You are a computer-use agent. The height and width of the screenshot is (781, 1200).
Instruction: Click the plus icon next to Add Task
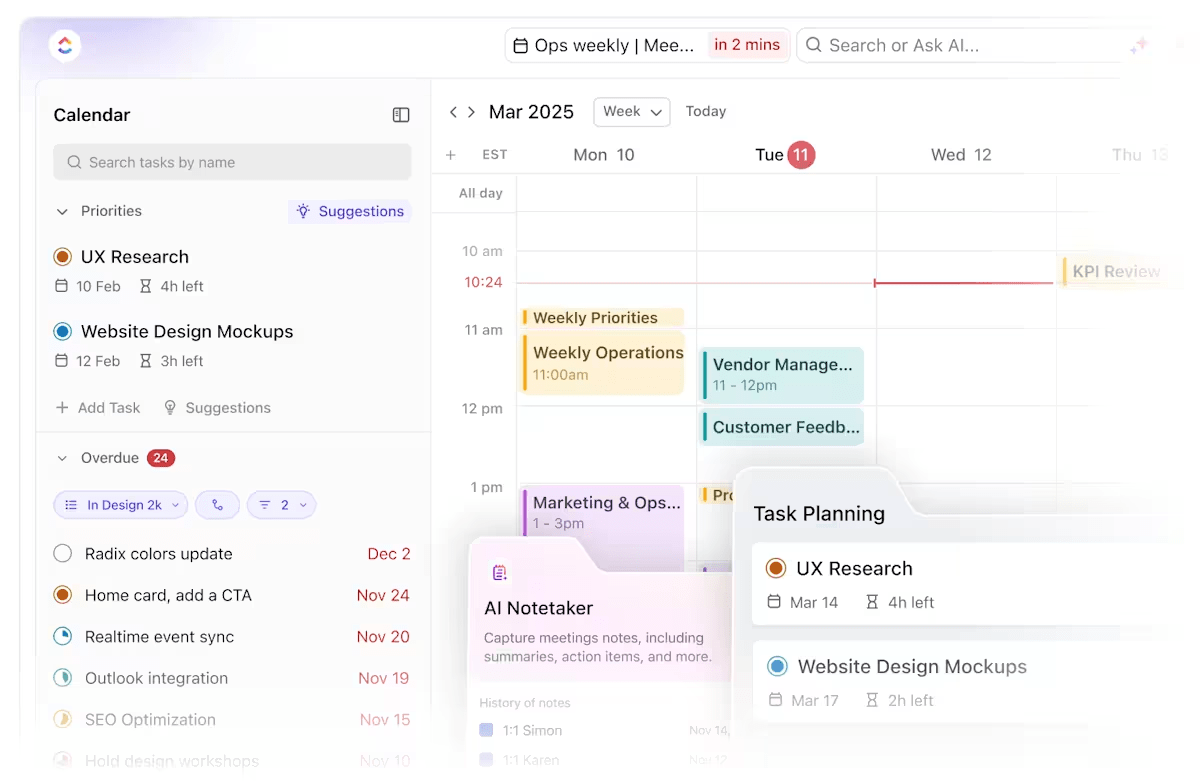[x=62, y=407]
